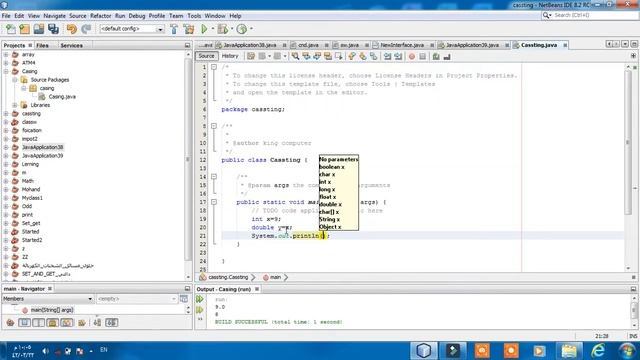Click the Clean and Build icon
The height and width of the screenshot is (360, 640).
(x=189, y=29)
